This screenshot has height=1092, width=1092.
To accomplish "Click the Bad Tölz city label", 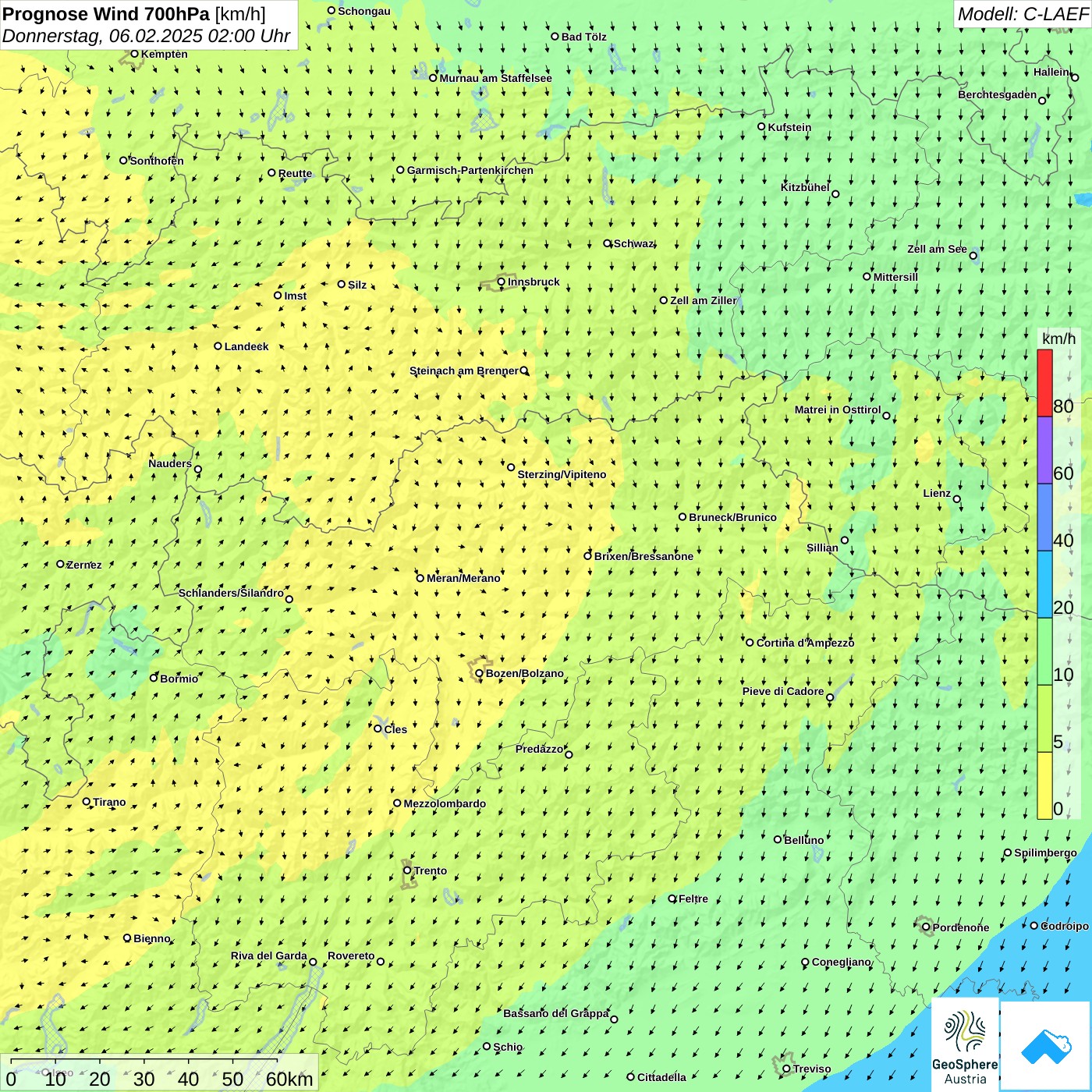I will point(583,37).
